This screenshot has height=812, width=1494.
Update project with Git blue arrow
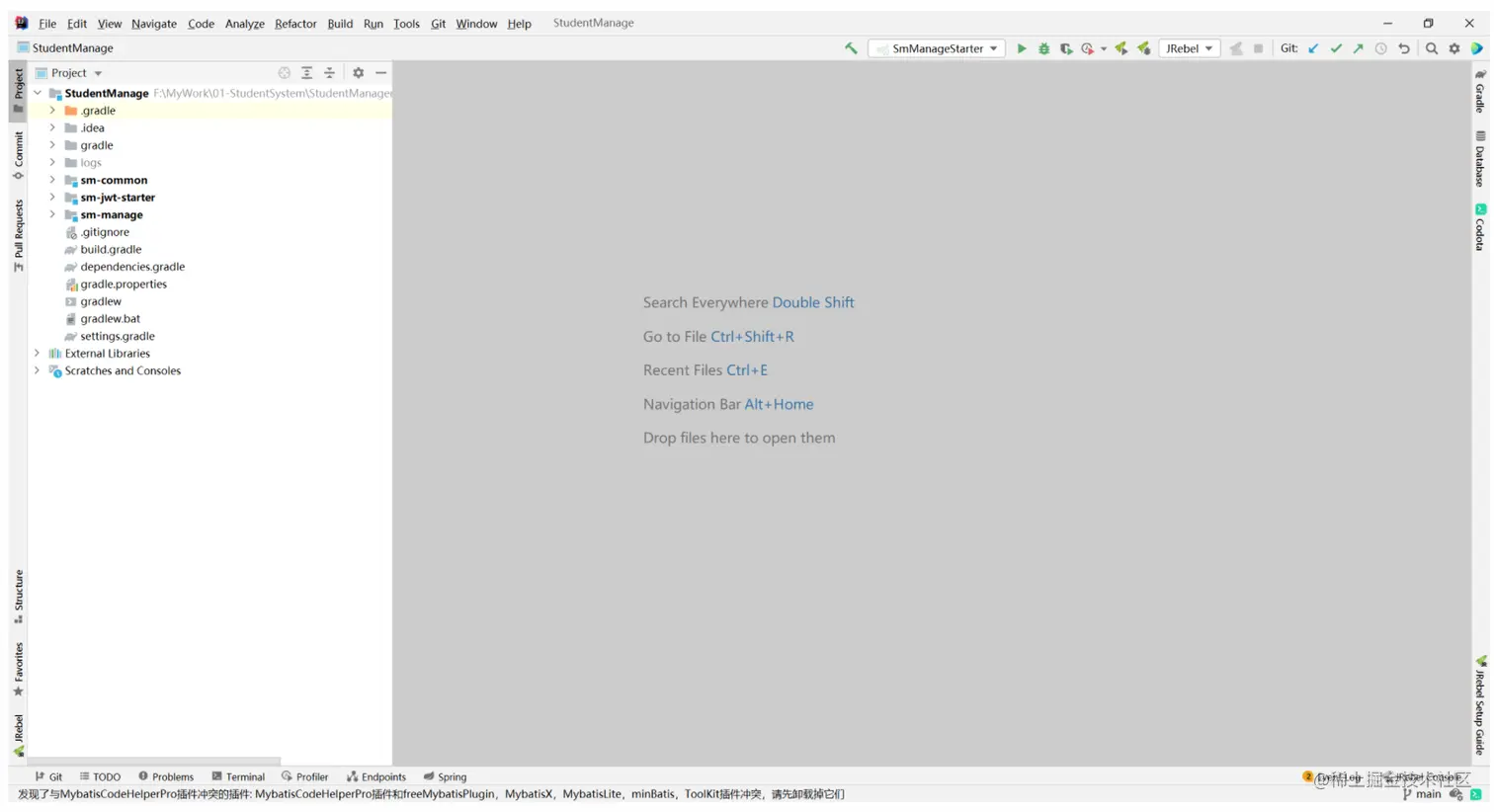pyautogui.click(x=1313, y=48)
